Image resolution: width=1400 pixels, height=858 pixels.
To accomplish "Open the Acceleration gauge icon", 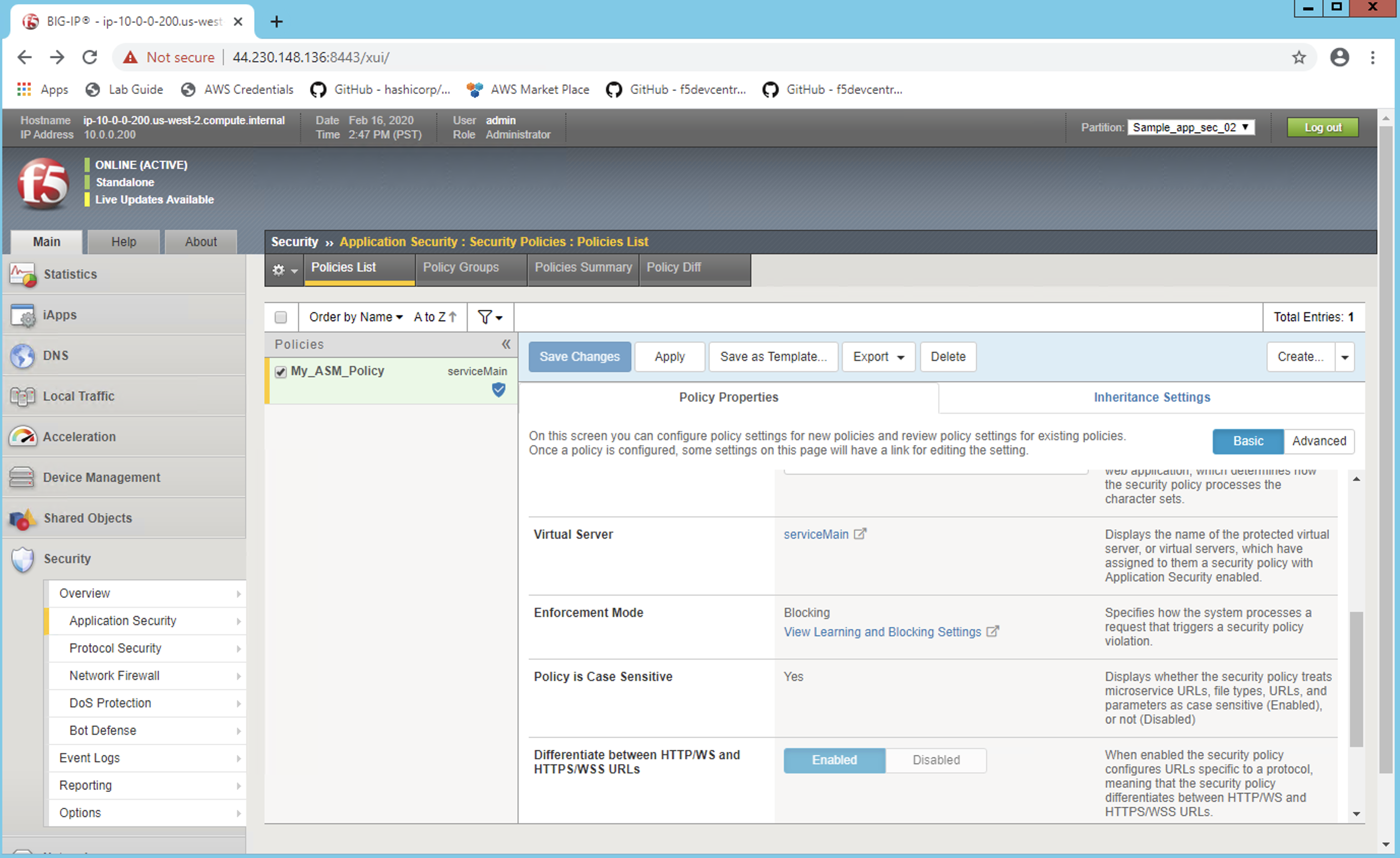I will 23,437.
